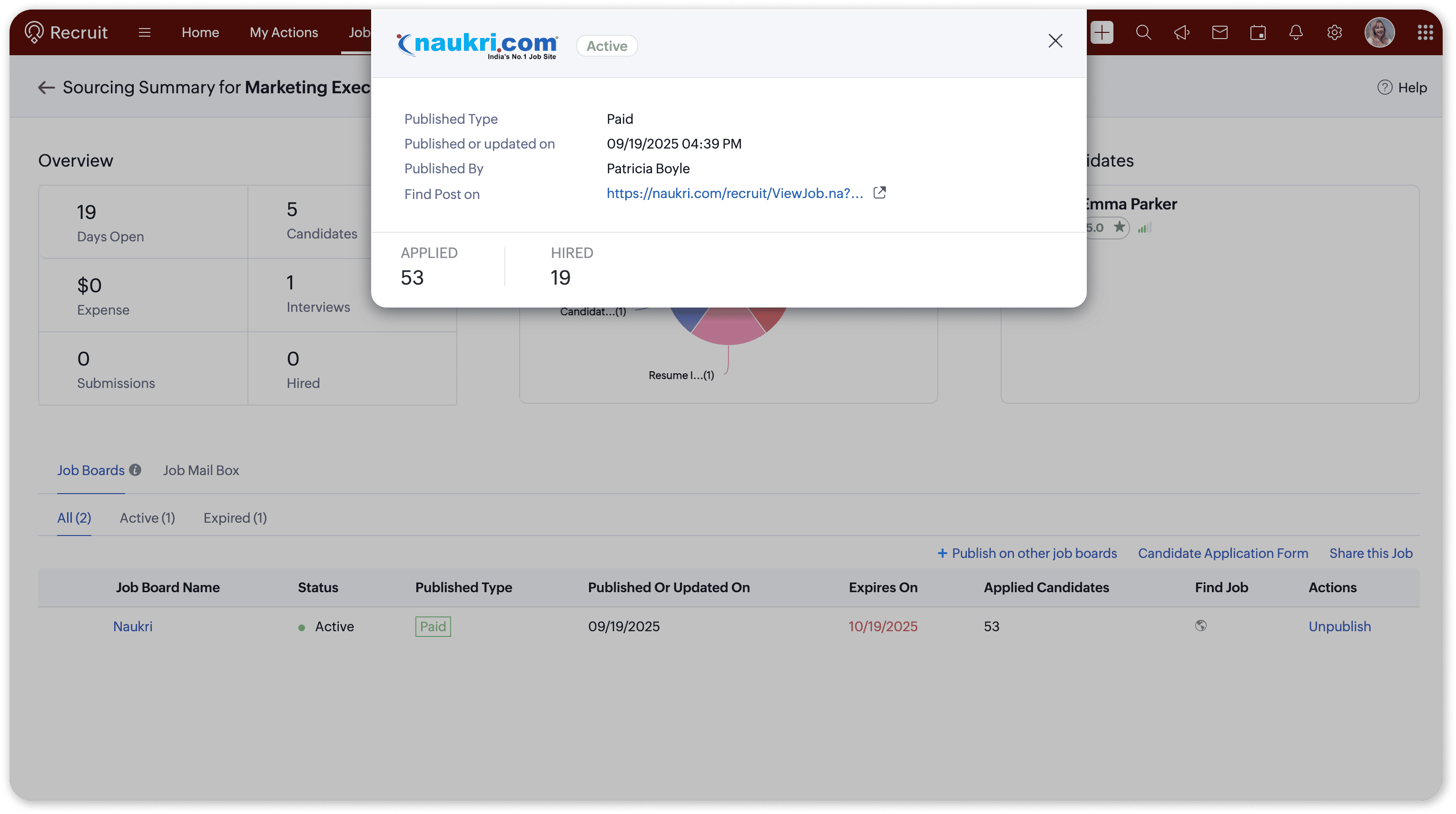Viewport: 1456px width, 814px height.
Task: Open the mail envelope icon
Action: point(1220,32)
